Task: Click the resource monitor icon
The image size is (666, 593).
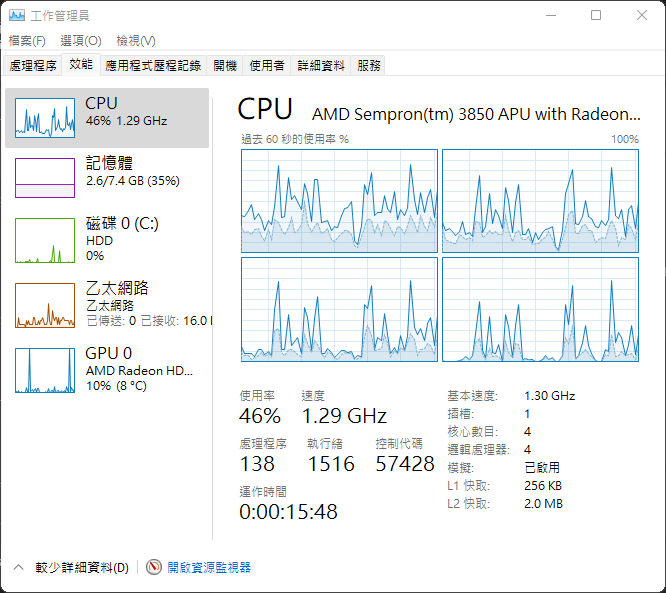Action: click(x=154, y=567)
